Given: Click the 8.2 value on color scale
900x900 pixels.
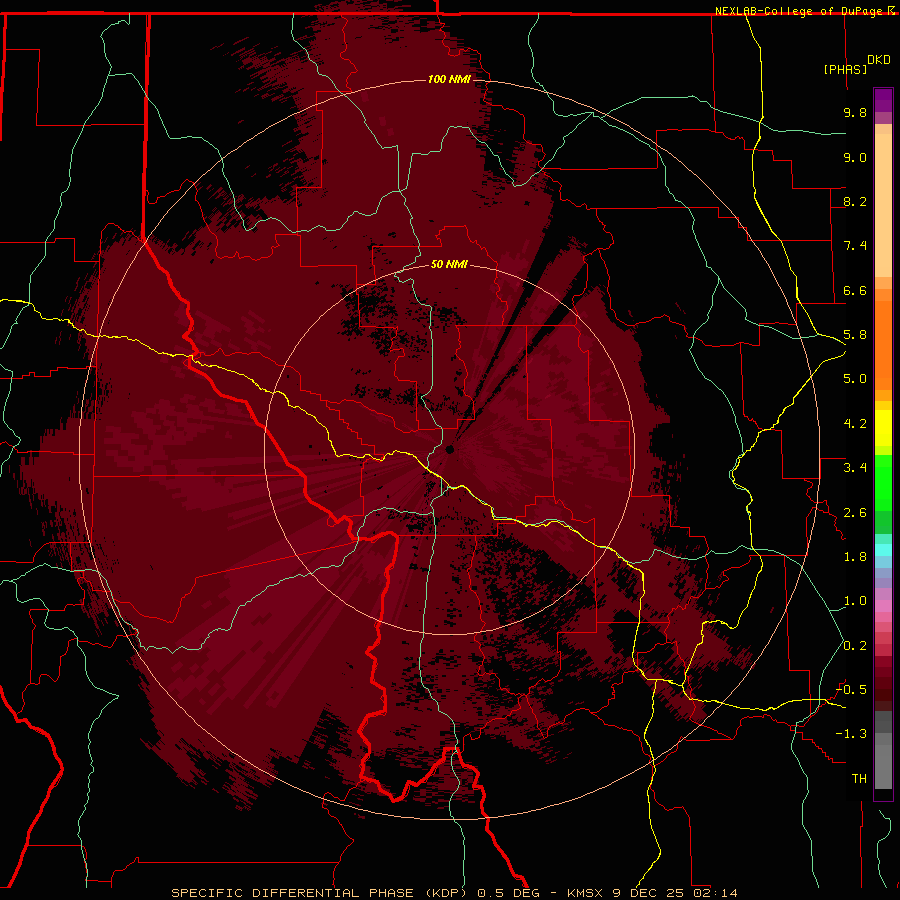Looking at the screenshot, I should click(x=855, y=201).
